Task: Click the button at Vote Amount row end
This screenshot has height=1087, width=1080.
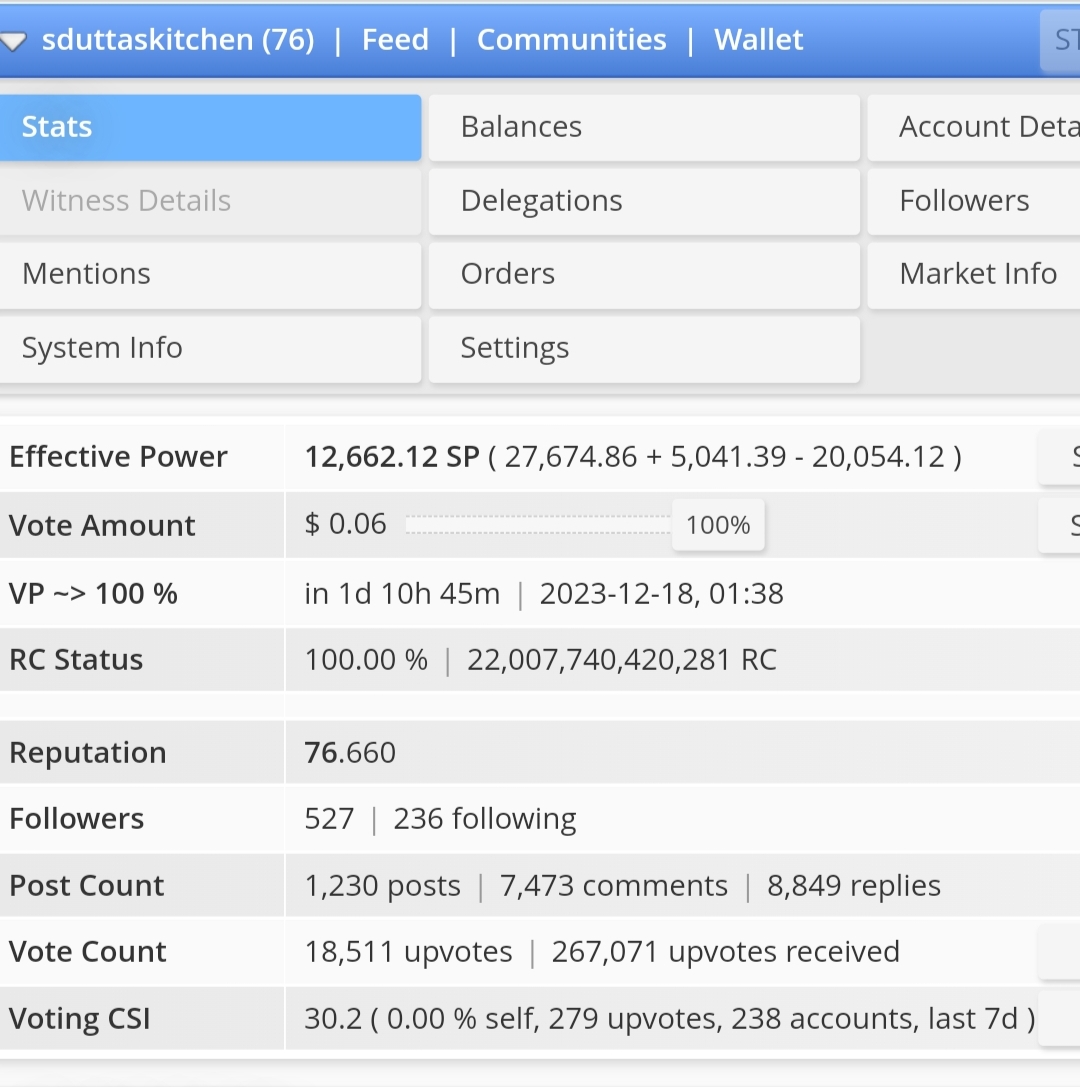Action: point(1061,525)
